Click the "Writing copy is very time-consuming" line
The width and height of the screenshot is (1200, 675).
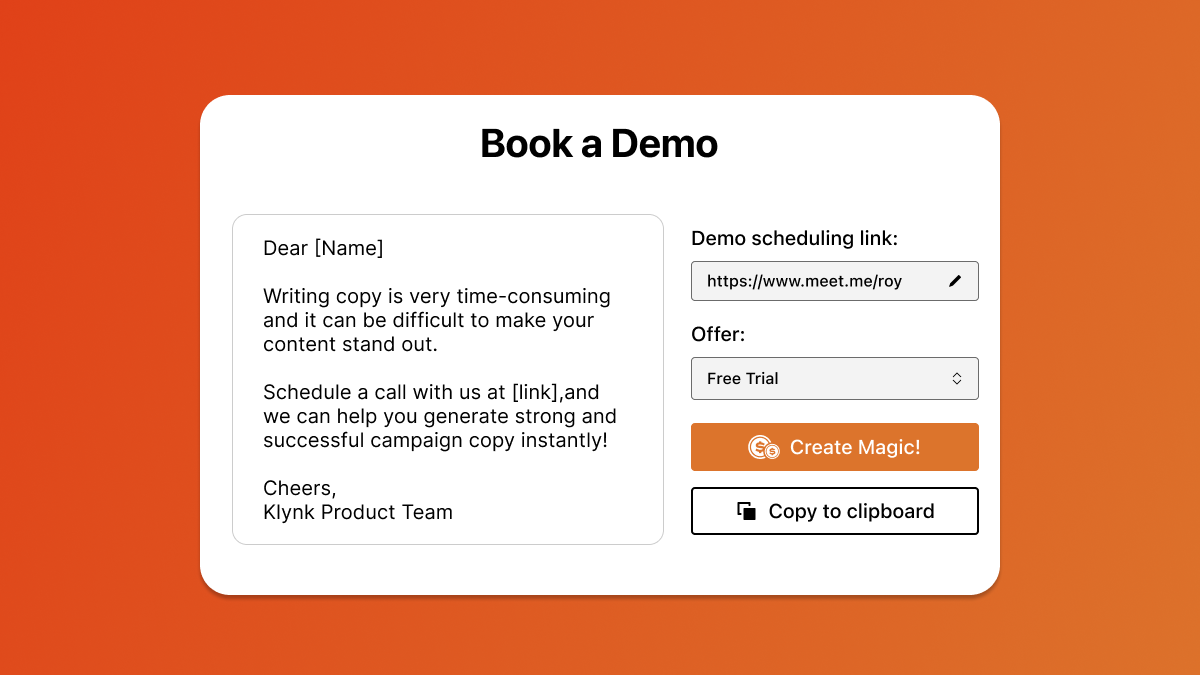437,296
